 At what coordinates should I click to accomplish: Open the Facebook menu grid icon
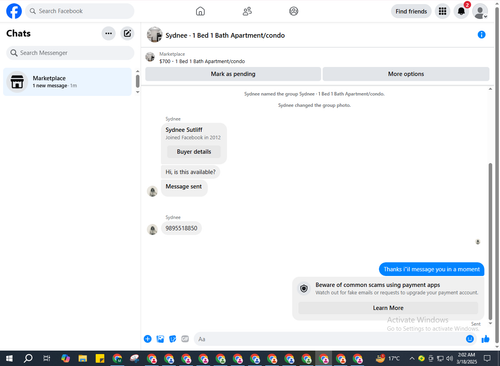point(442,11)
